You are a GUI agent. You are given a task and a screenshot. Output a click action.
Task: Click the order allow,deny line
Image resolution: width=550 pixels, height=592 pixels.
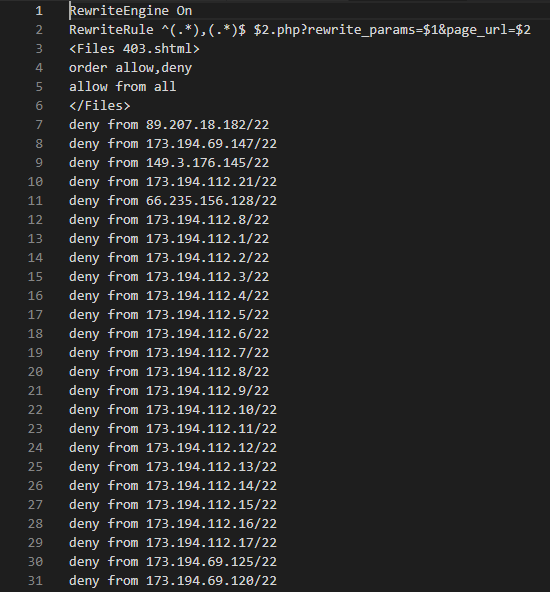pyautogui.click(x=130, y=68)
